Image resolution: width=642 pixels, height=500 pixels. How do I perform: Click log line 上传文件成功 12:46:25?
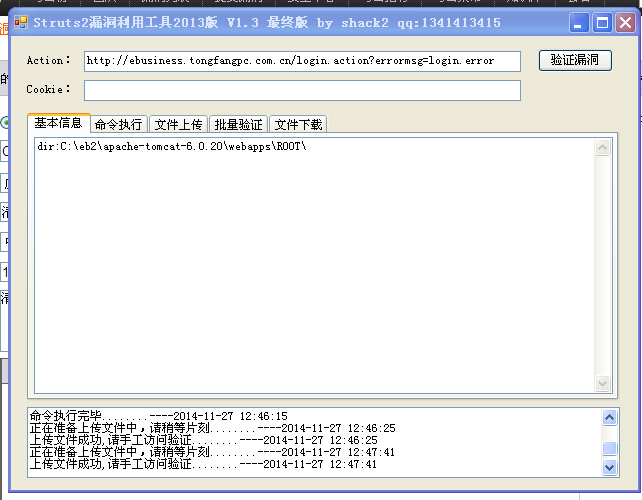[203, 440]
